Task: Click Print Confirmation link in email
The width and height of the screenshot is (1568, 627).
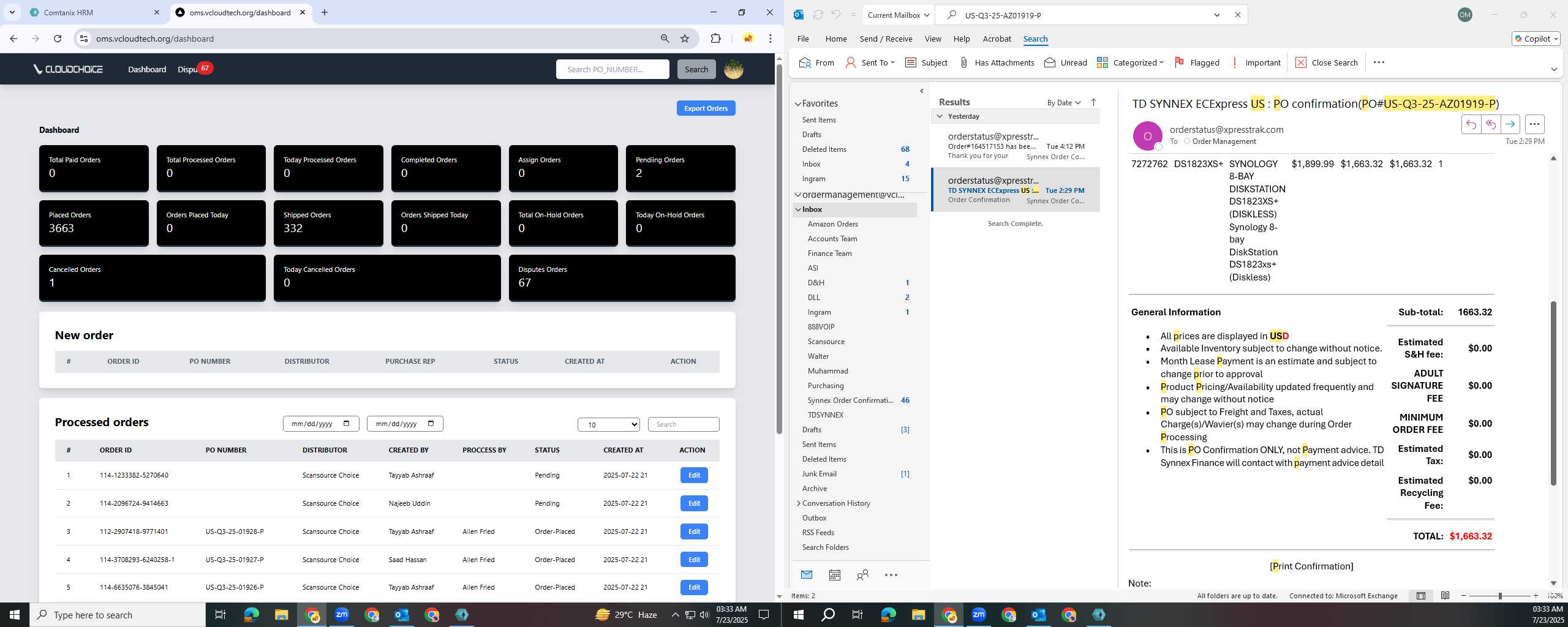Action: click(x=1311, y=566)
